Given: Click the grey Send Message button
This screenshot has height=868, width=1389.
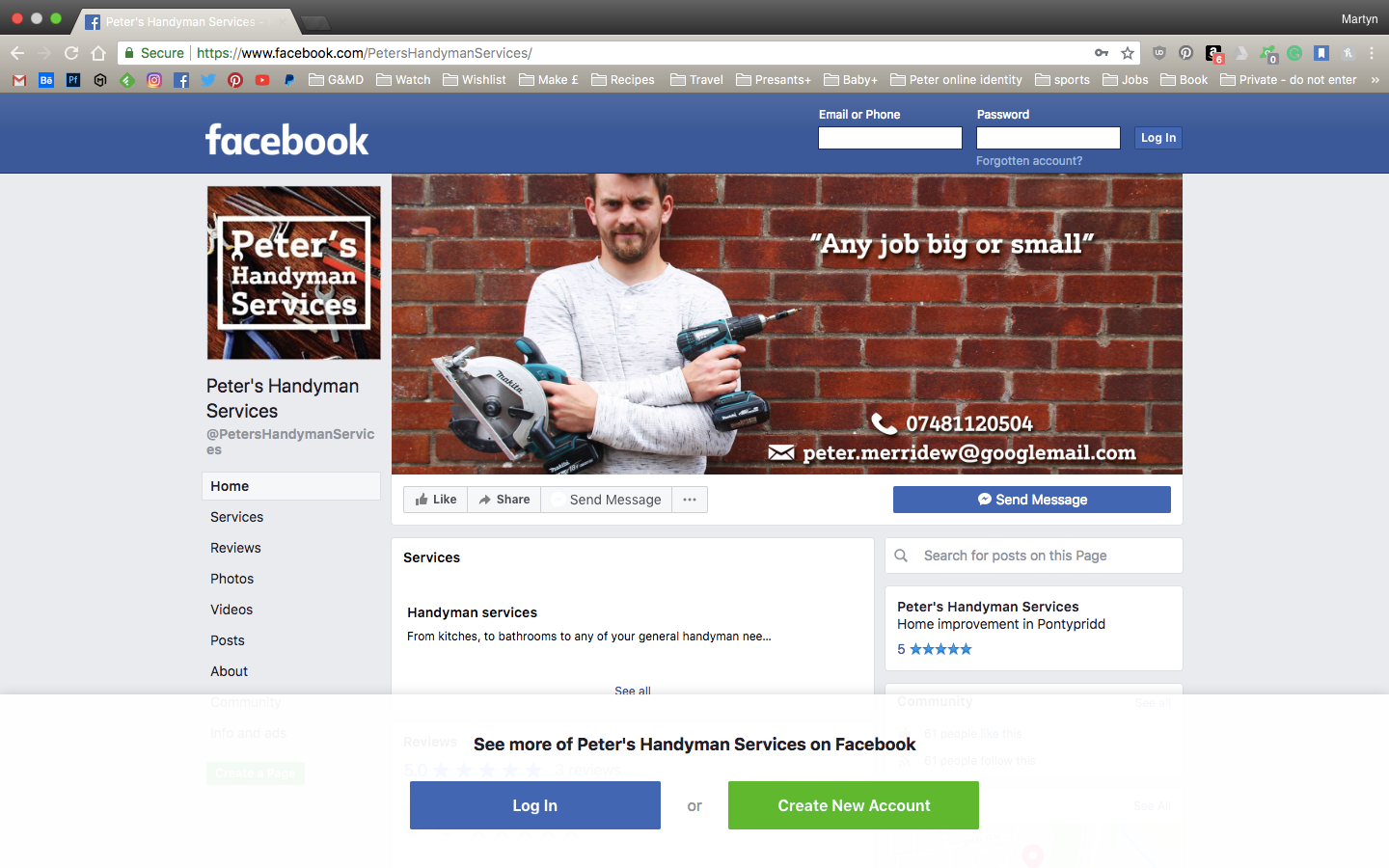Looking at the screenshot, I should pos(607,500).
